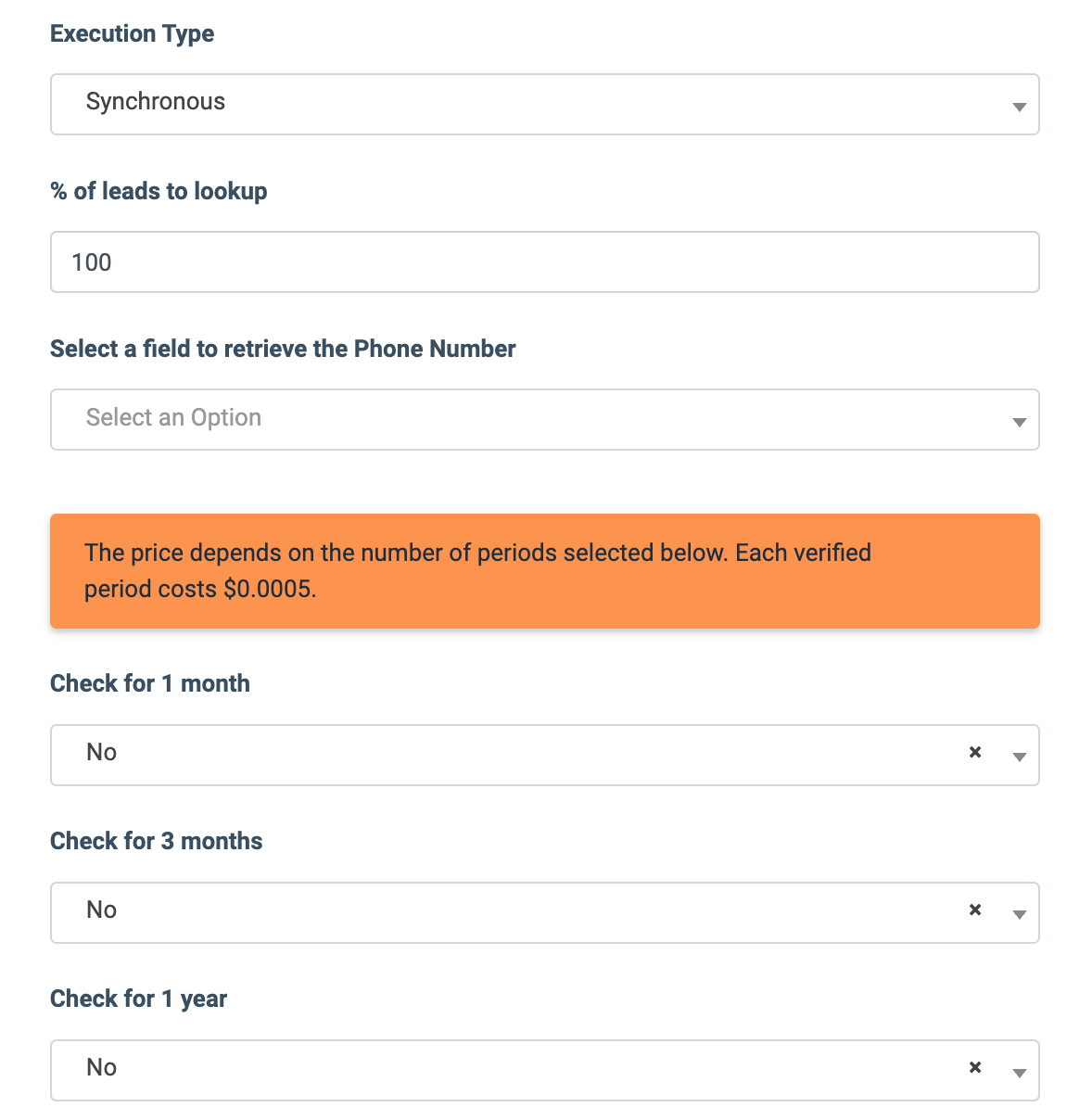The height and width of the screenshot is (1120, 1092).
Task: Click the Check for 3 months arrow
Action: coord(1019,914)
